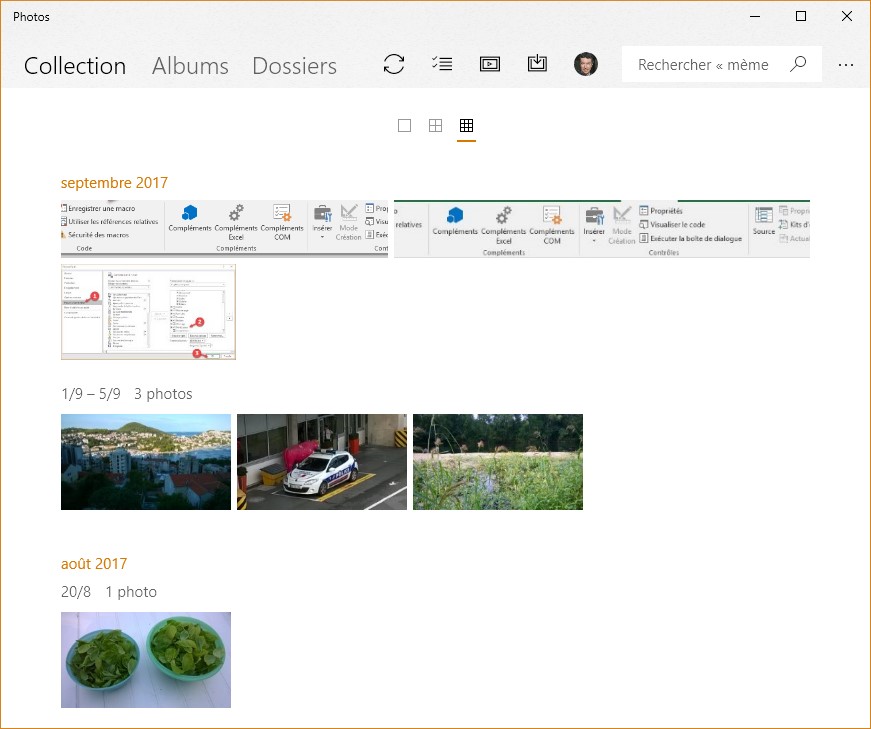Select the small grid view layout
Viewport: 871px width, 729px height.
tap(466, 126)
